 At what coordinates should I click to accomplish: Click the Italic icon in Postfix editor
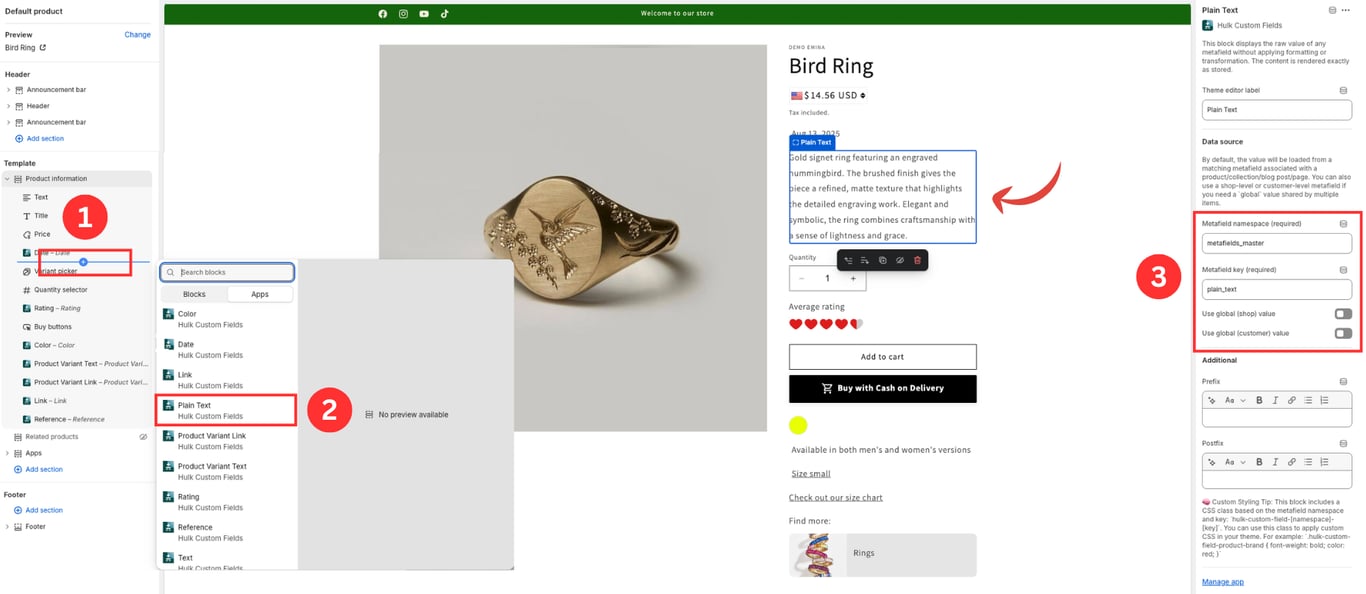click(1275, 462)
